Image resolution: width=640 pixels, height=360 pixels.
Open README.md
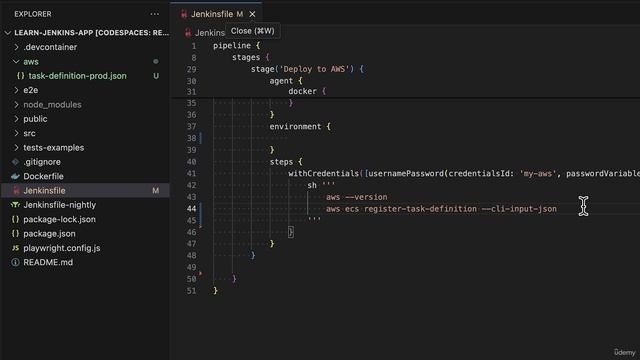click(x=48, y=262)
